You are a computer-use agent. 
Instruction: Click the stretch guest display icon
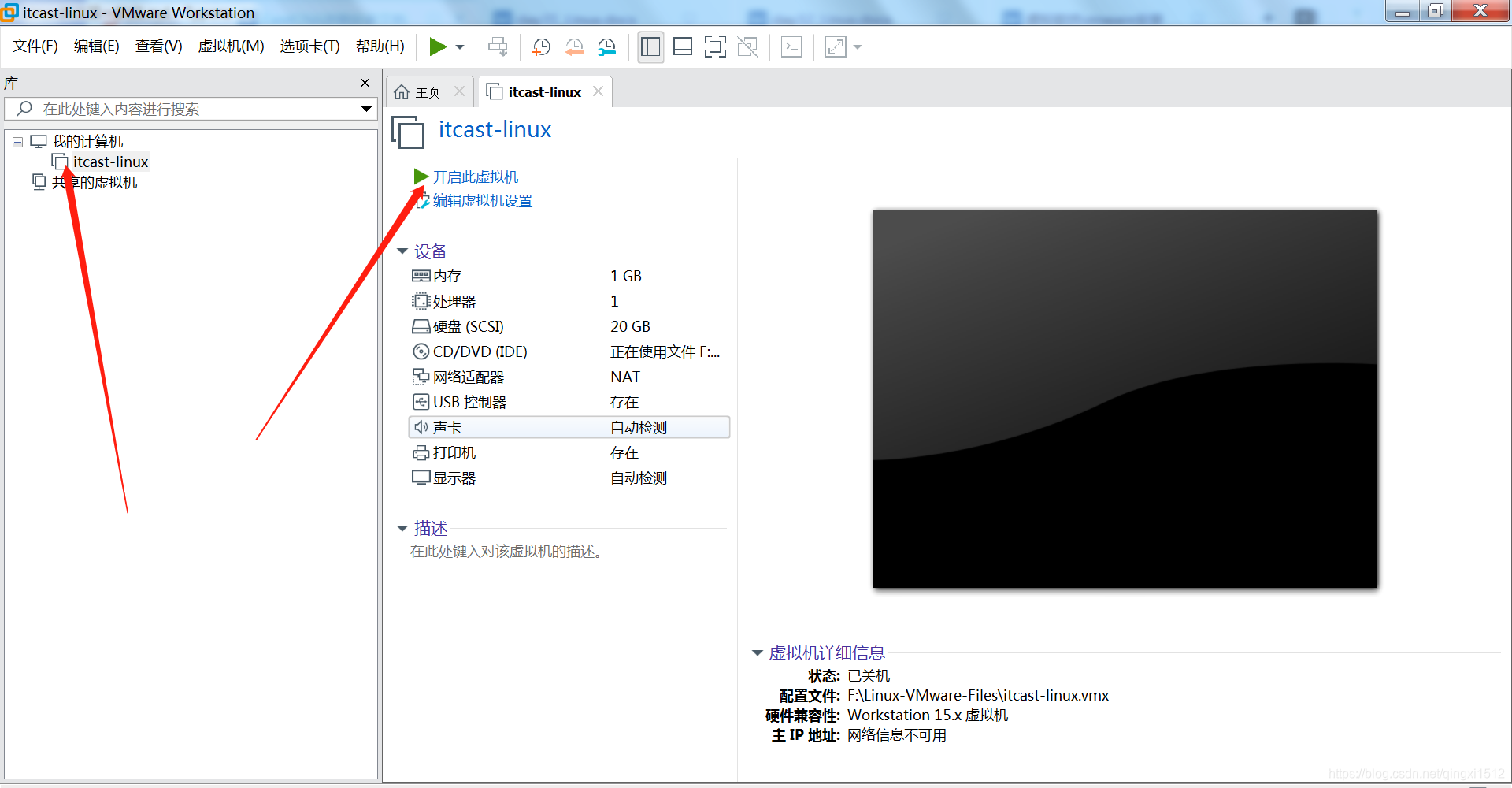coord(836,47)
